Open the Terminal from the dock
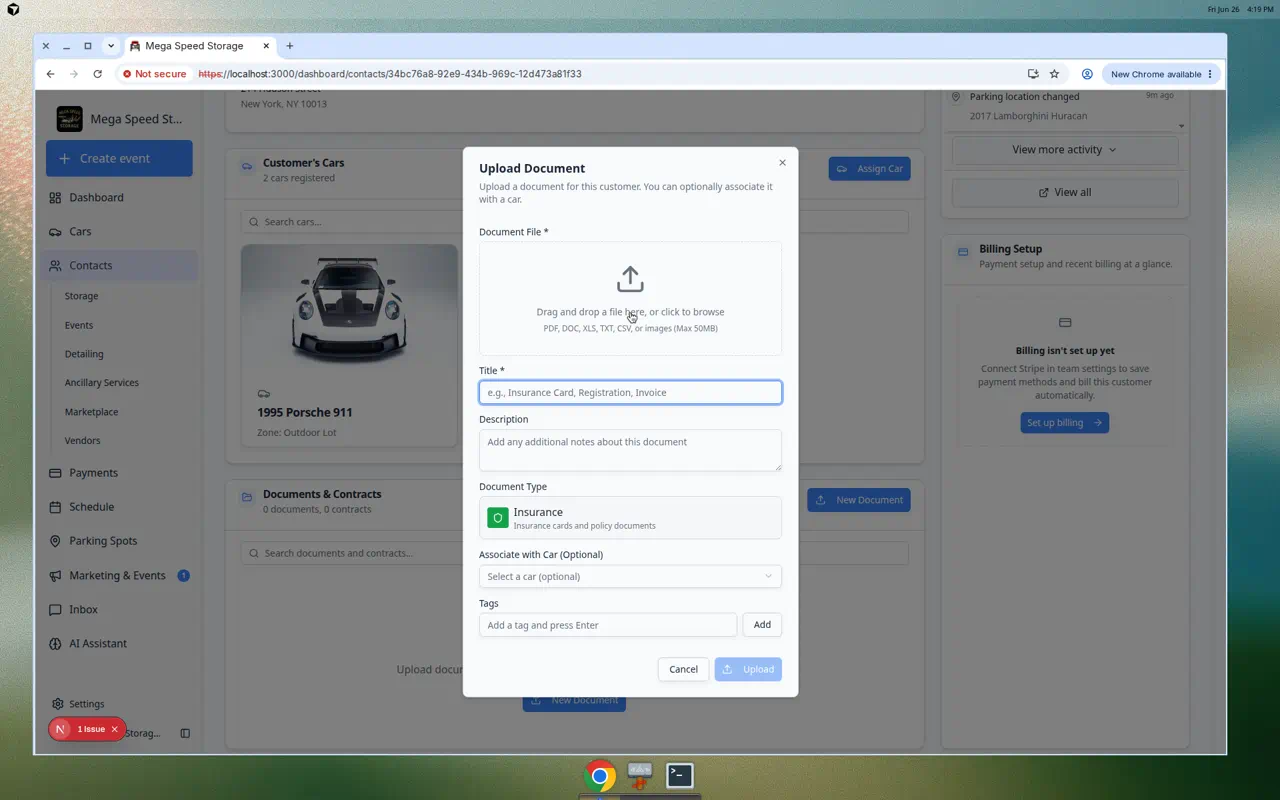This screenshot has height=800, width=1280. click(x=680, y=775)
